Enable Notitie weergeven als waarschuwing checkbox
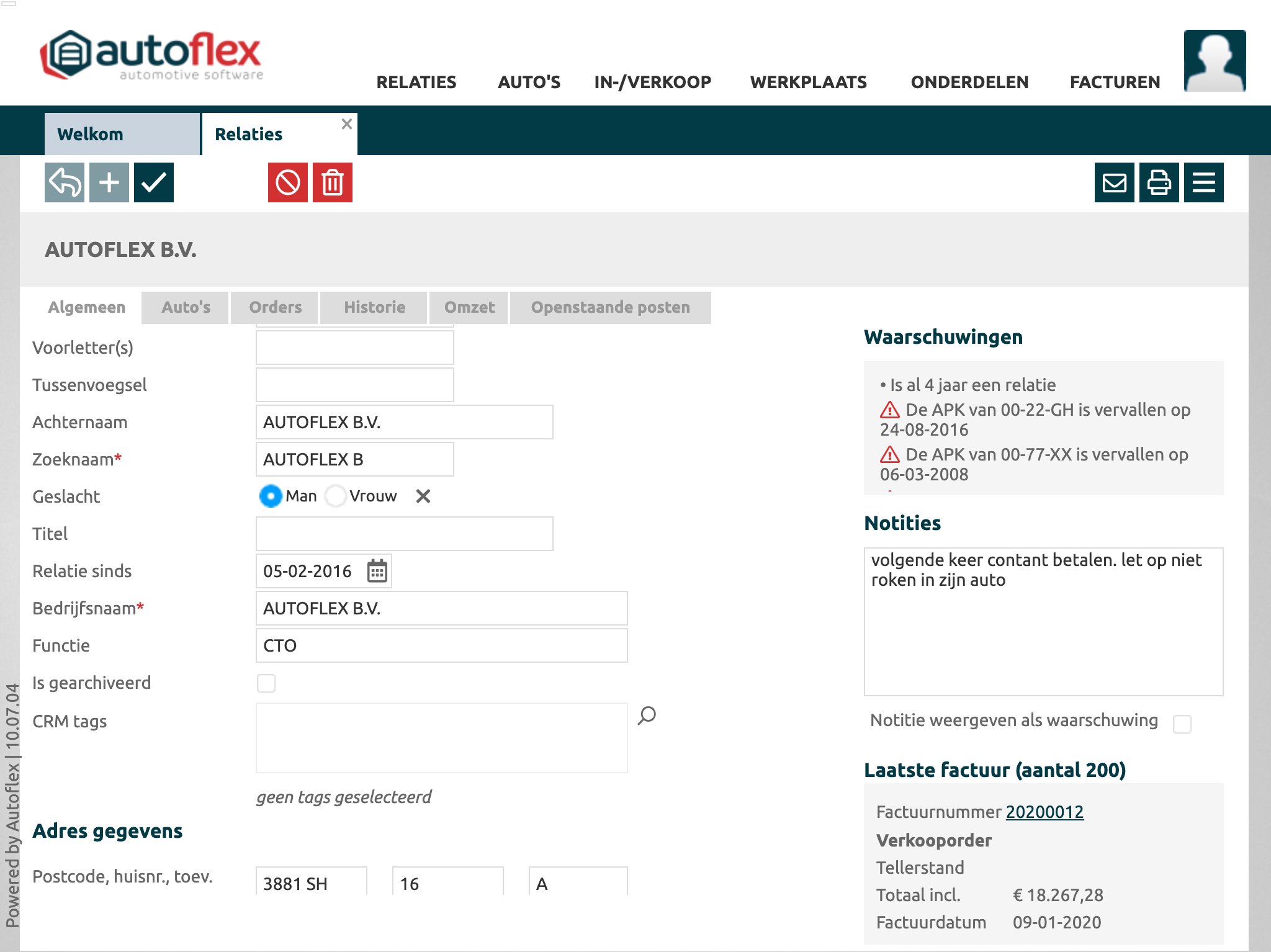 point(1182,724)
